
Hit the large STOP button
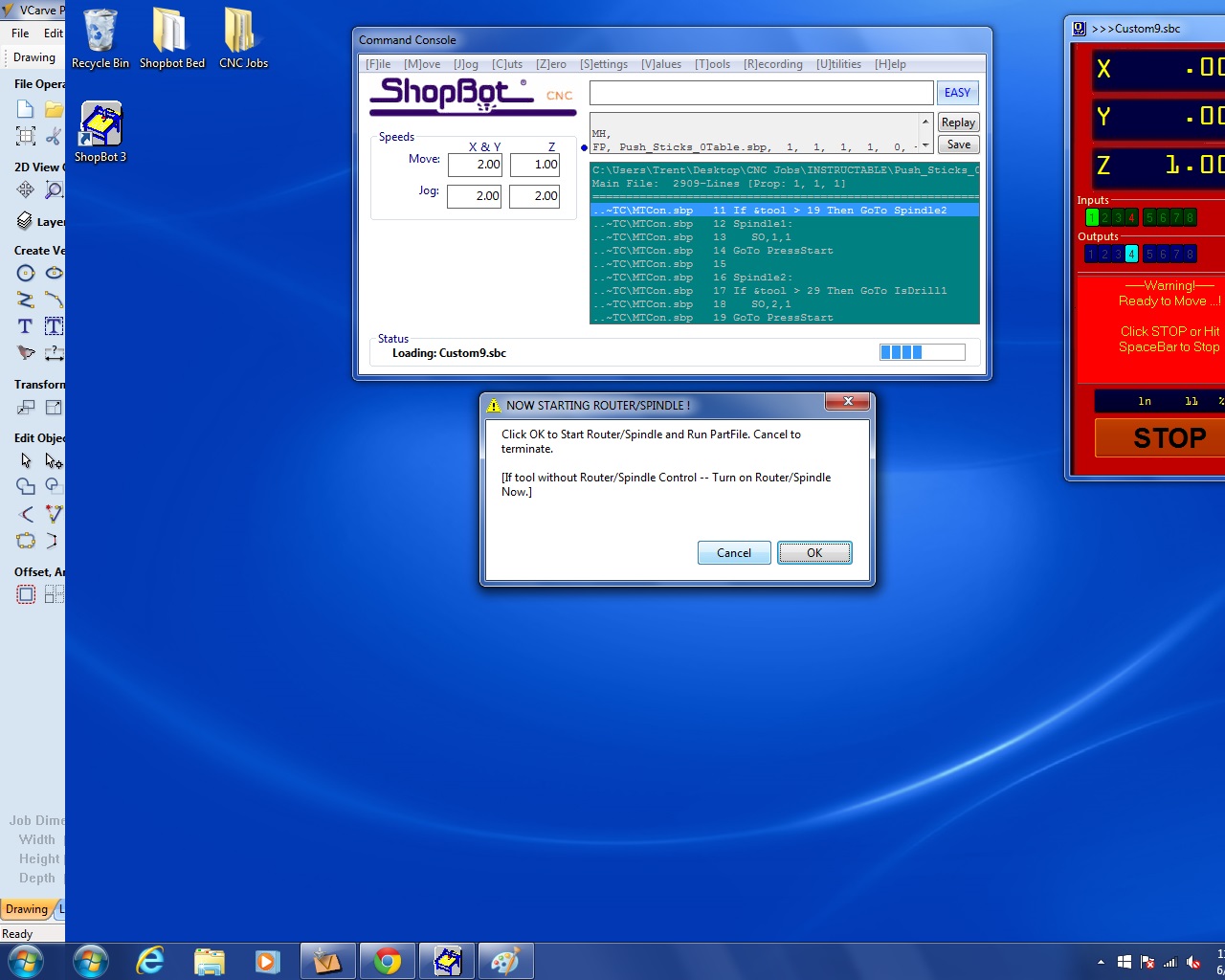point(1169,437)
